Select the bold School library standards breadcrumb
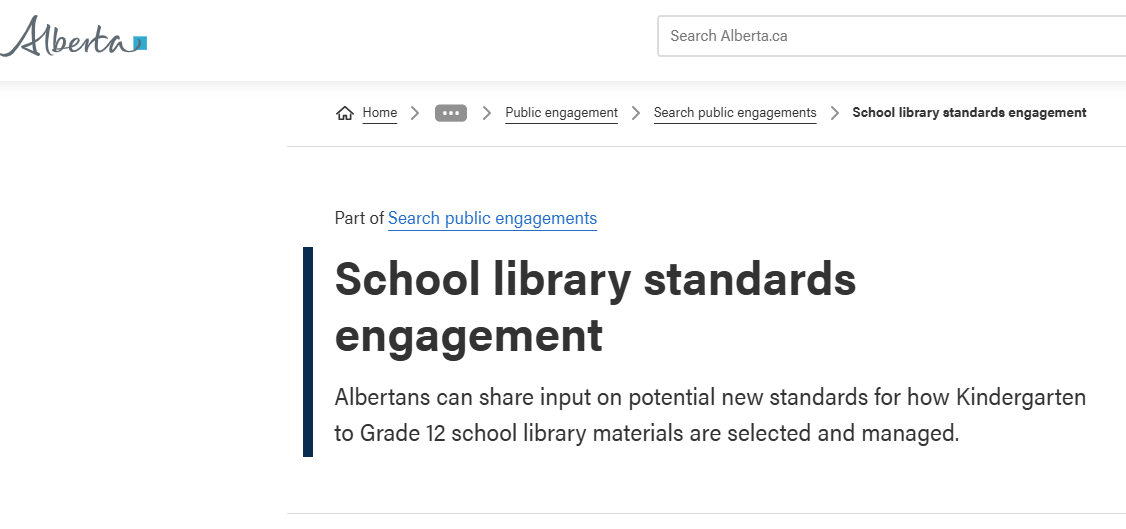This screenshot has height=529, width=1126. click(x=969, y=113)
